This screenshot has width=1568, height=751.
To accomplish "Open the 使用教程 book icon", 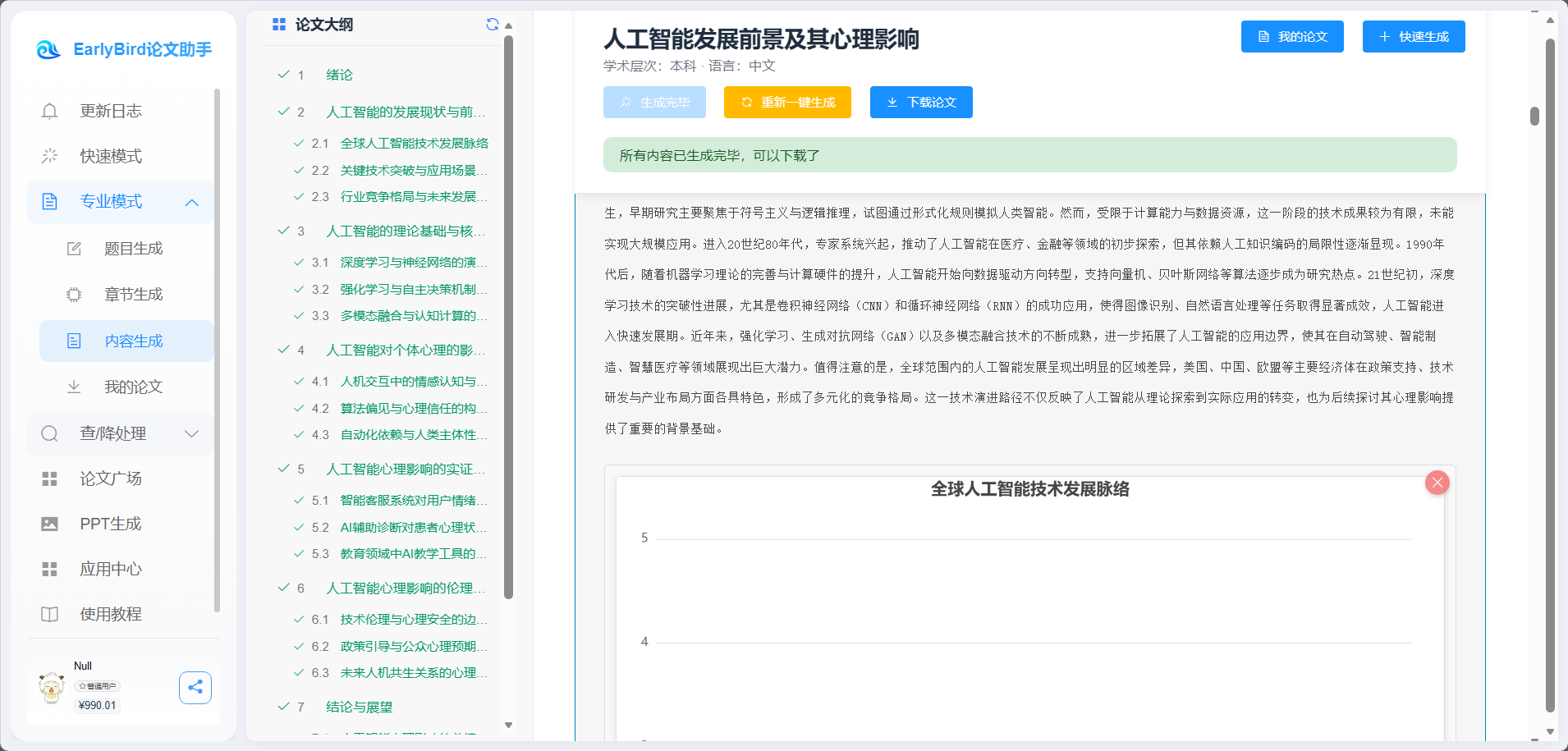I will (49, 613).
